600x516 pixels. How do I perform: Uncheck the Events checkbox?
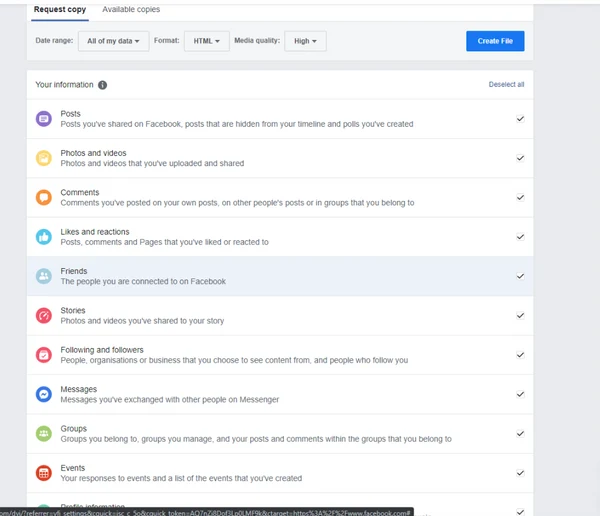point(520,473)
